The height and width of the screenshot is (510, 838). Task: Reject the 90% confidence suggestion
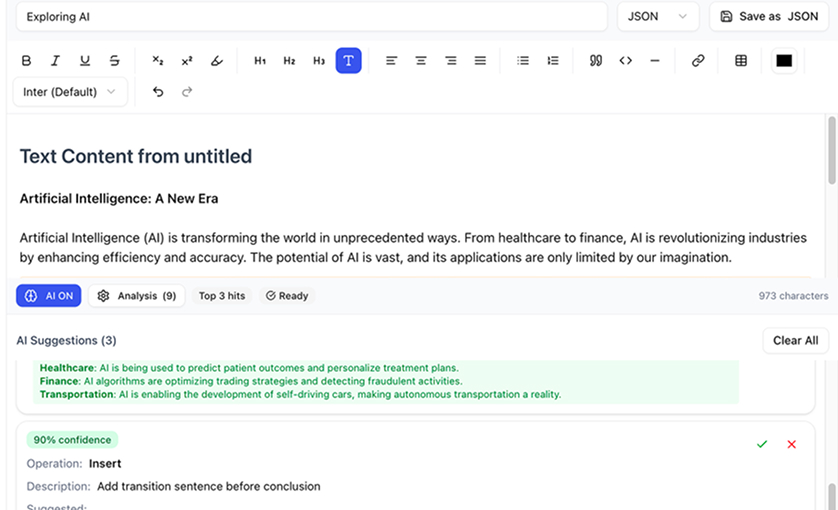[x=792, y=444]
